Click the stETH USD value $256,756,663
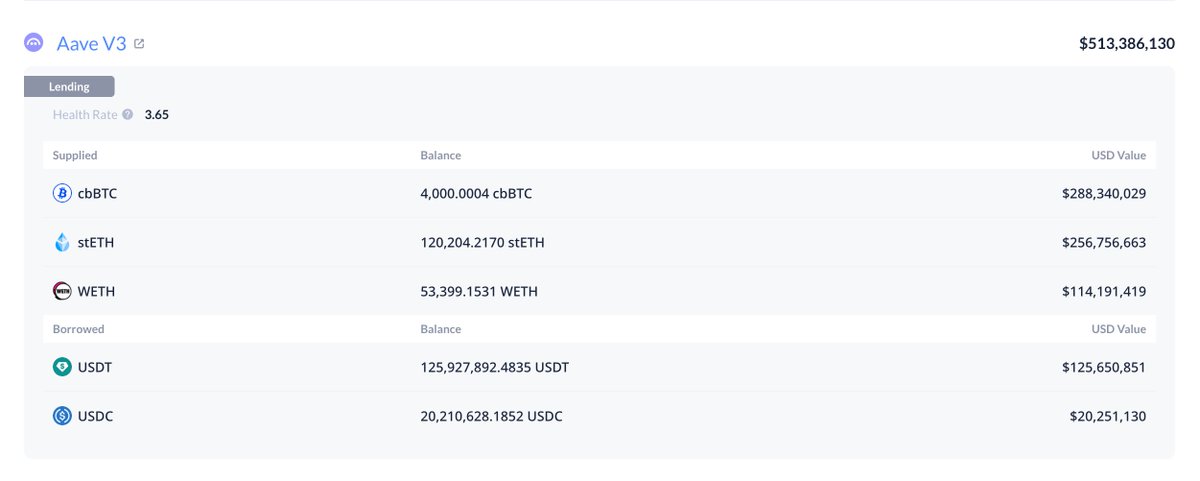The image size is (1200, 481). tap(1104, 242)
